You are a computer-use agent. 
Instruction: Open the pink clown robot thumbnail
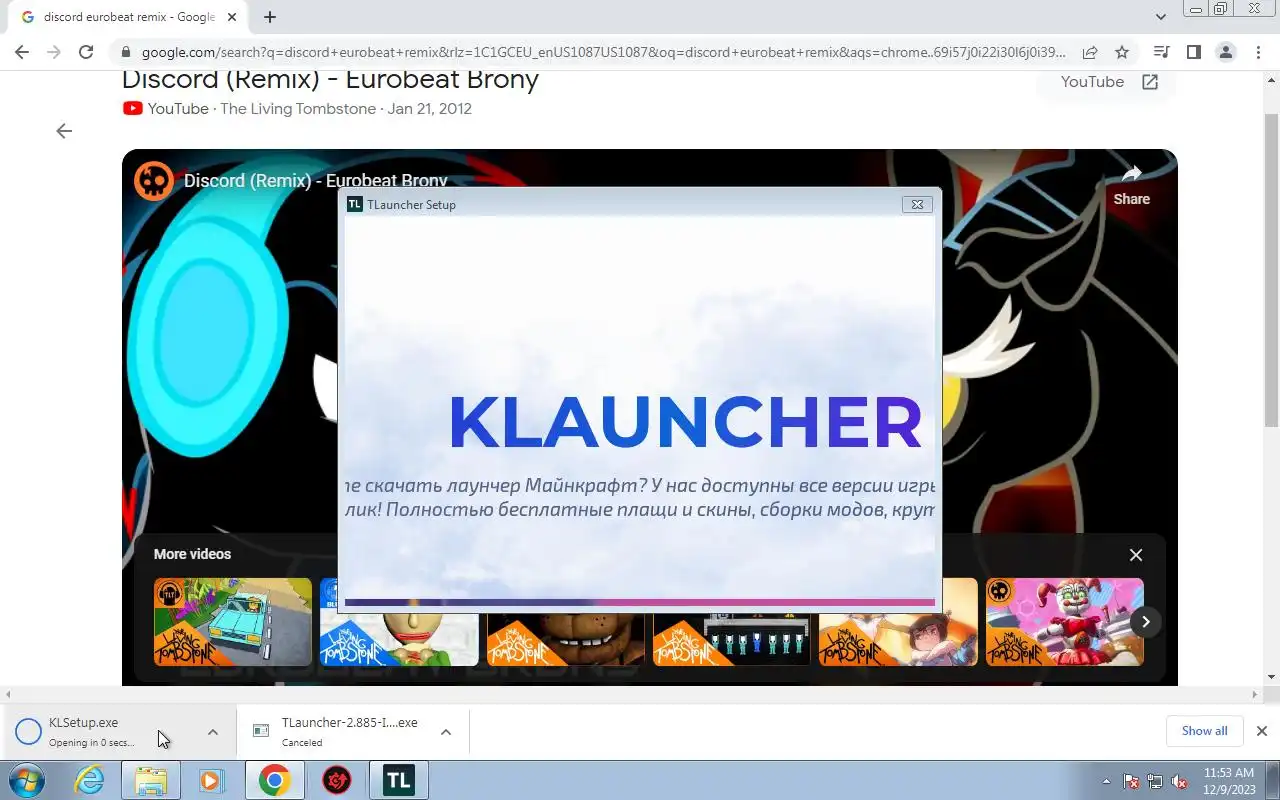tap(1065, 622)
